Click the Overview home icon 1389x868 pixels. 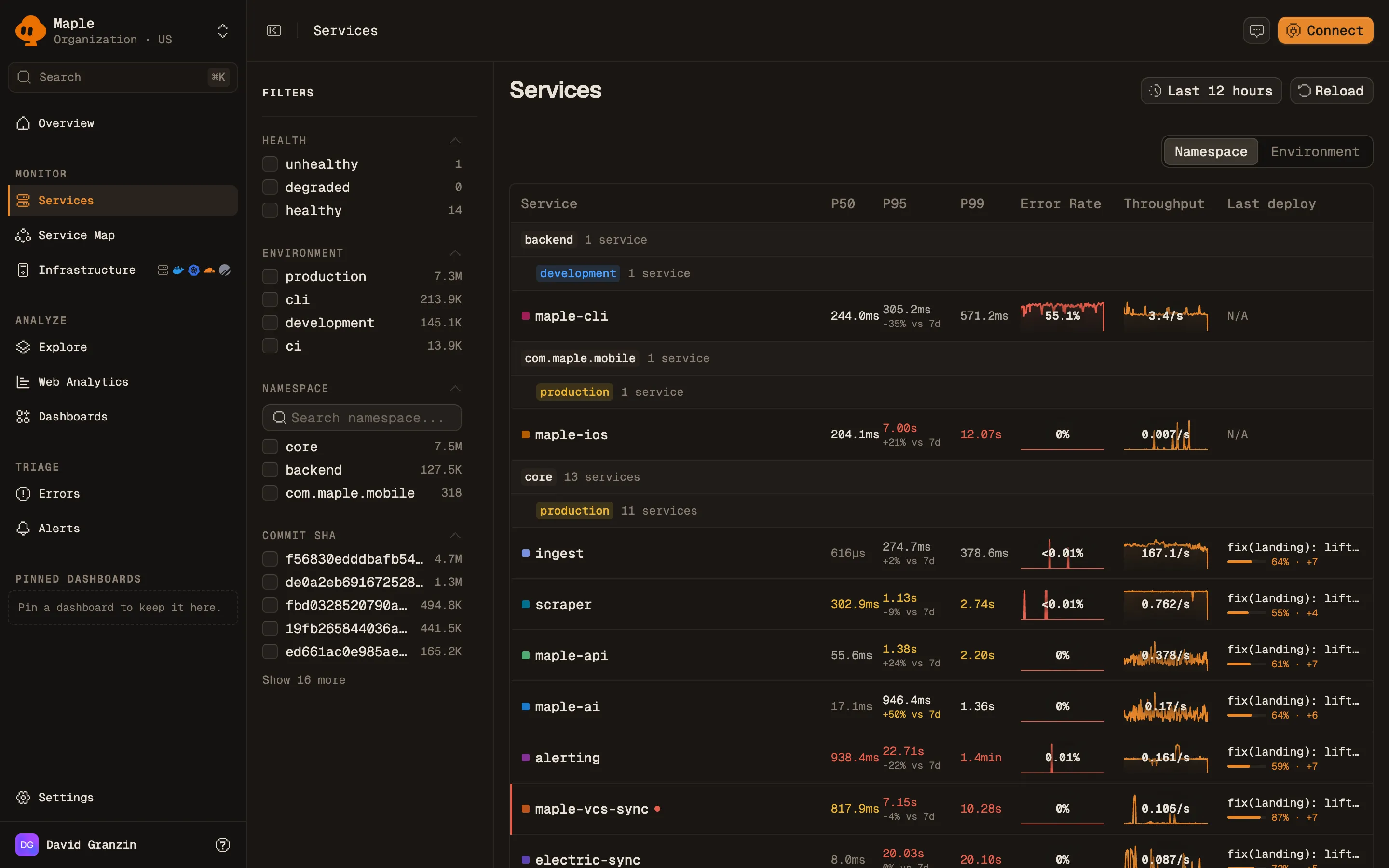[x=23, y=123]
